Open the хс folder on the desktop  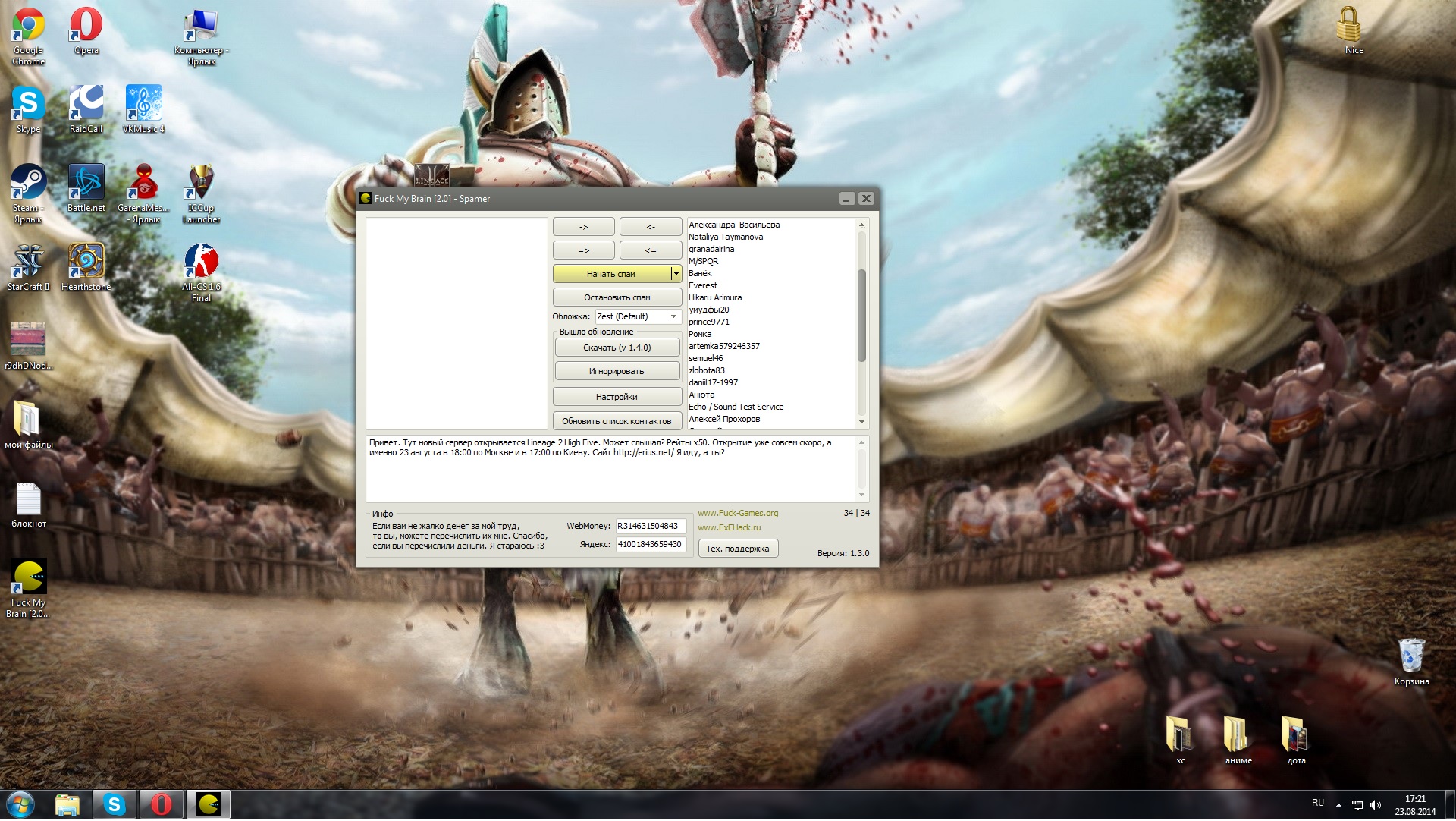click(x=1180, y=741)
